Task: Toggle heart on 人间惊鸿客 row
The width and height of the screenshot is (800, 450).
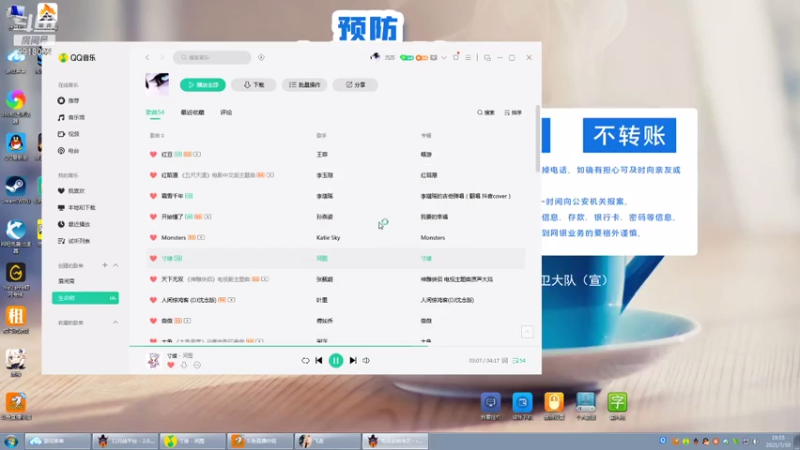Action: [153, 301]
